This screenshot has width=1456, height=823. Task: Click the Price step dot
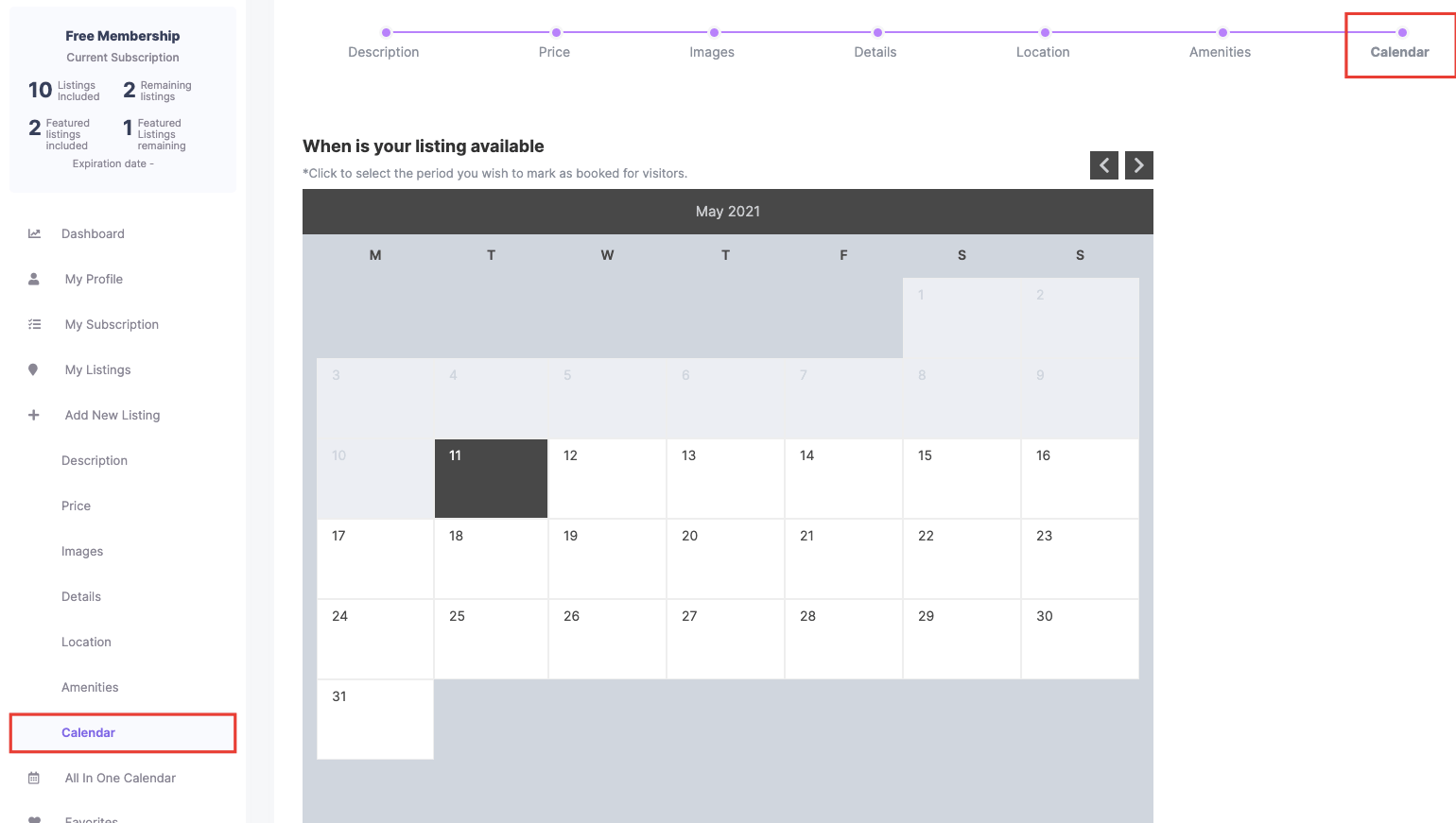pyautogui.click(x=556, y=31)
